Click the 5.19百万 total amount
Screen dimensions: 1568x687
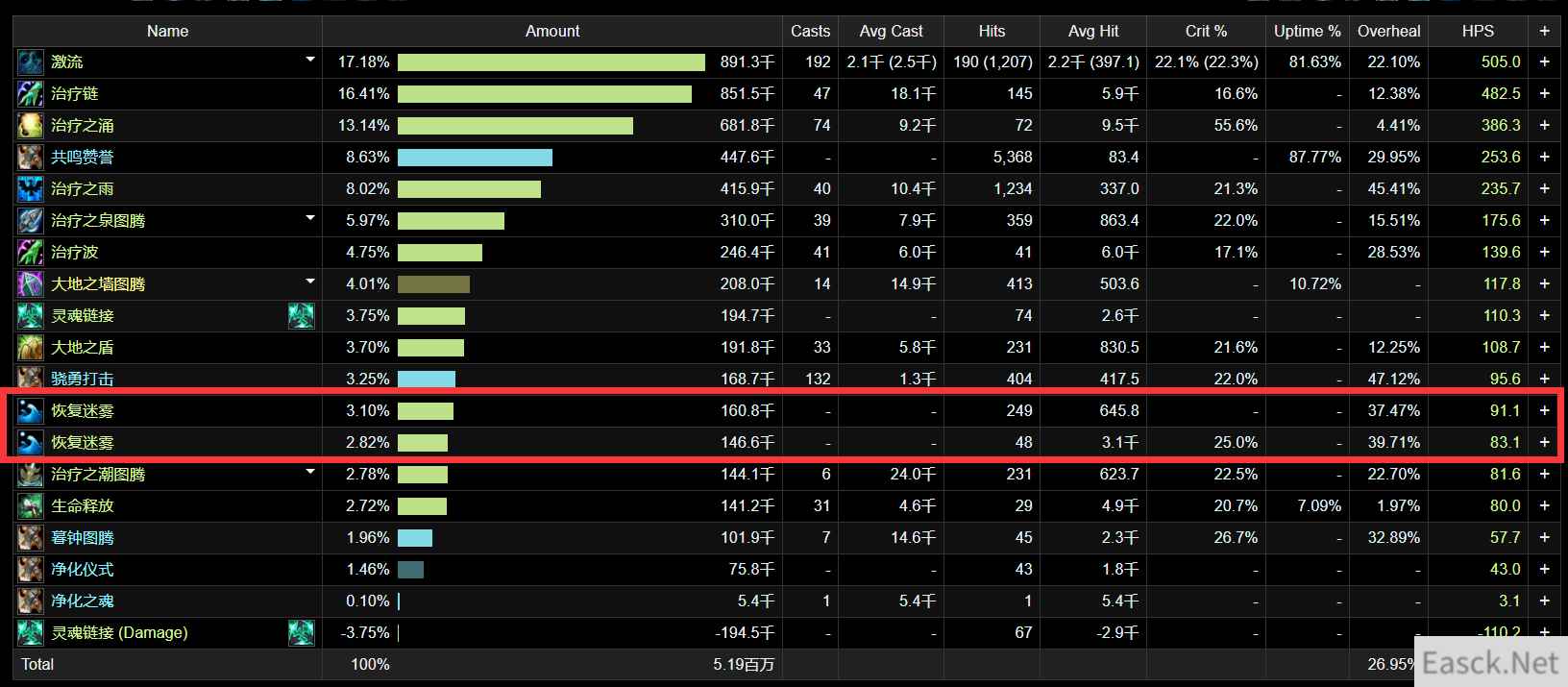(744, 665)
